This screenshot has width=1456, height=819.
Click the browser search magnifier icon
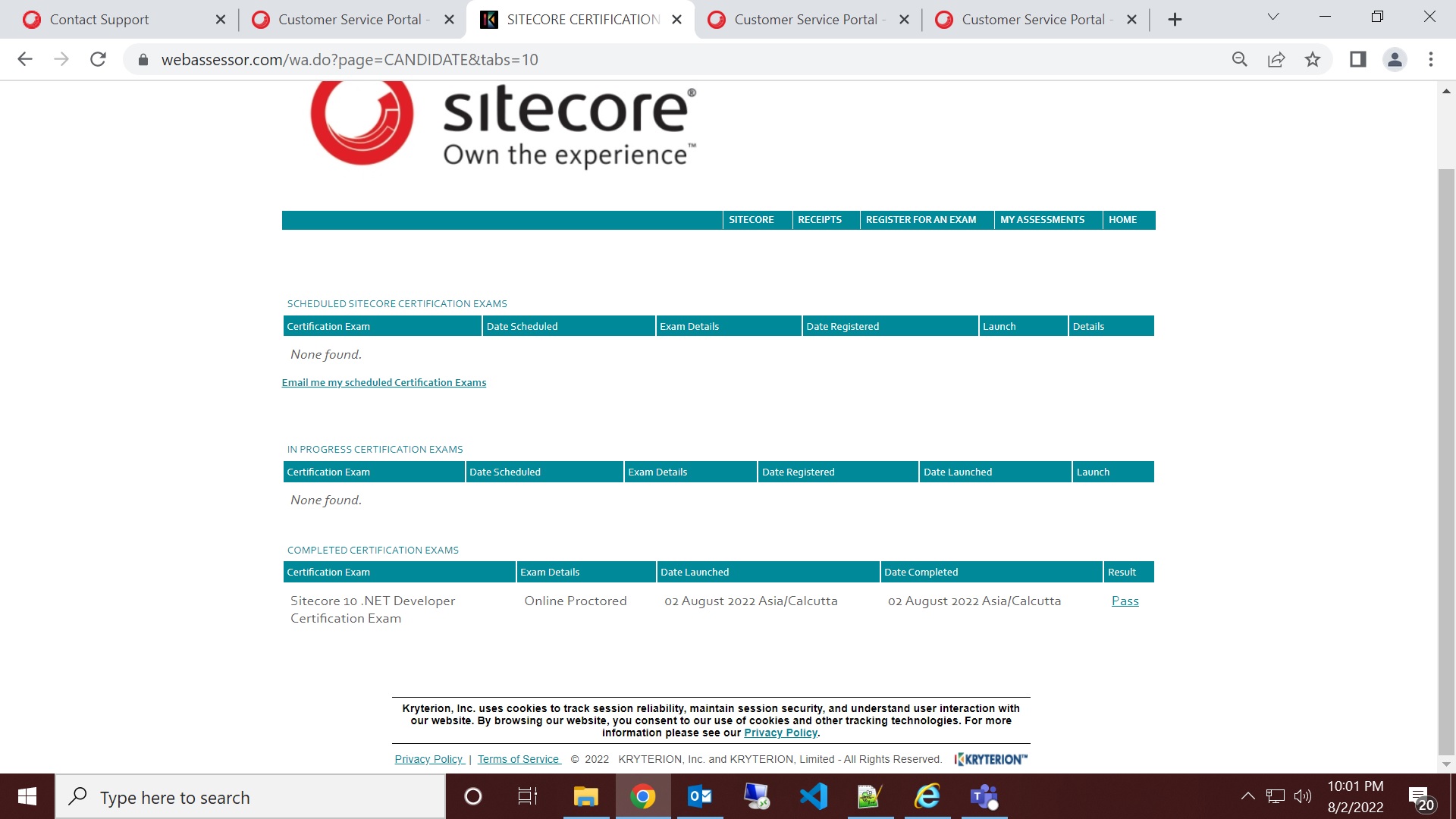(x=1239, y=59)
